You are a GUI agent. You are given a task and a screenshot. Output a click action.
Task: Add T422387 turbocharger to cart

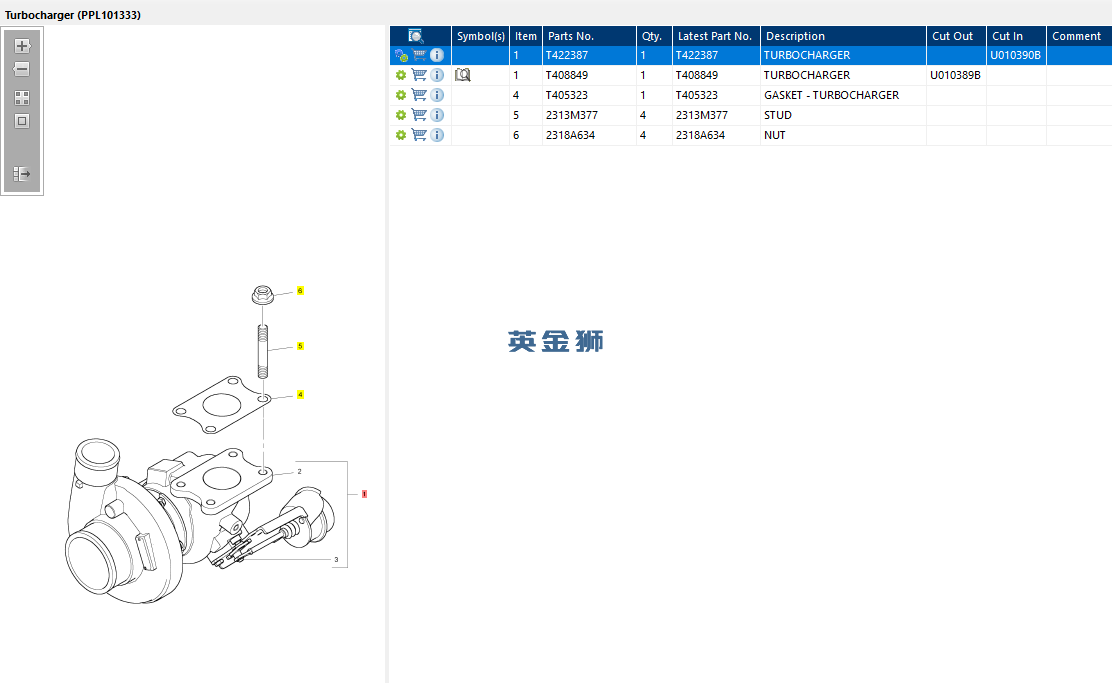(419, 55)
